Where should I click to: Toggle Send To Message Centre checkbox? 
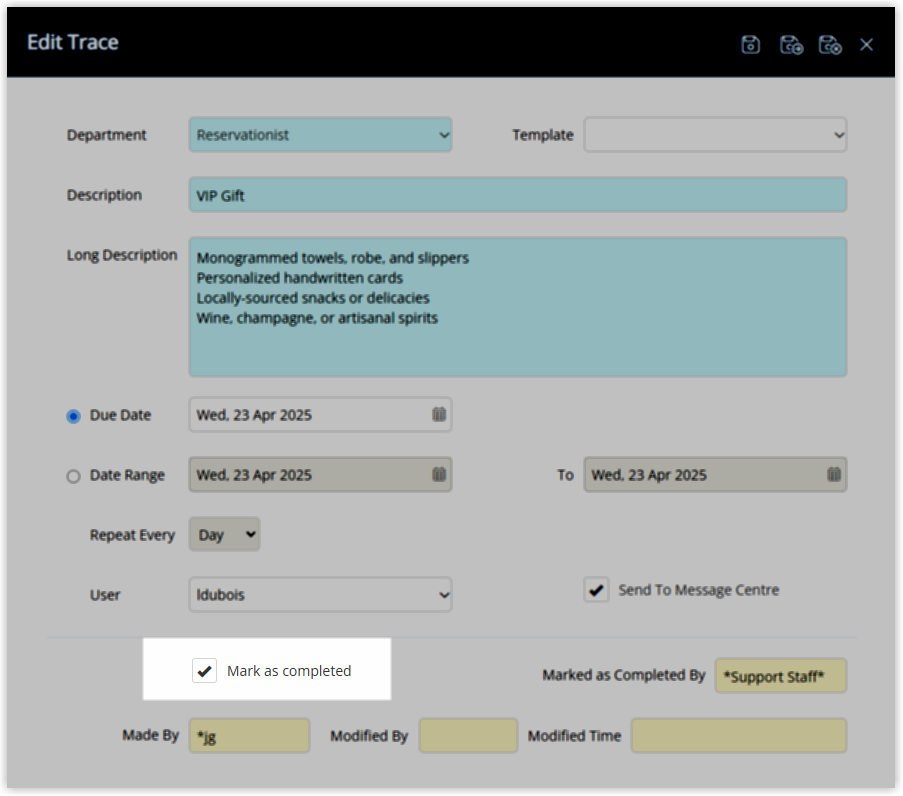(x=596, y=590)
